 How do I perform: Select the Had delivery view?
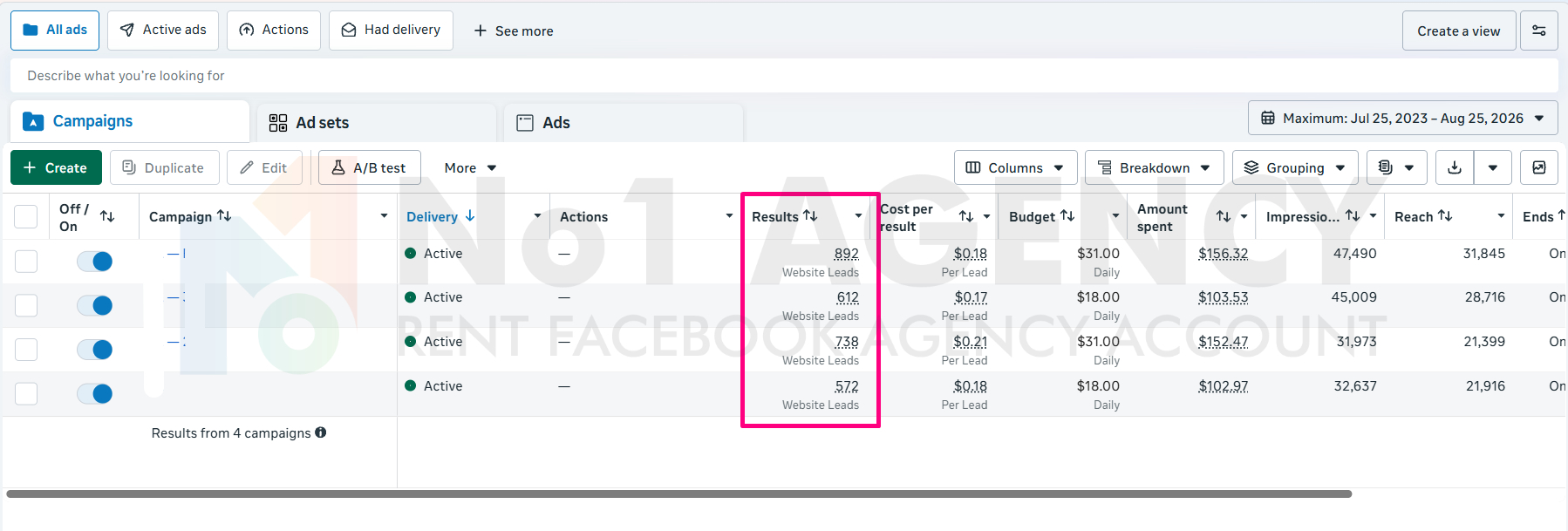[391, 31]
